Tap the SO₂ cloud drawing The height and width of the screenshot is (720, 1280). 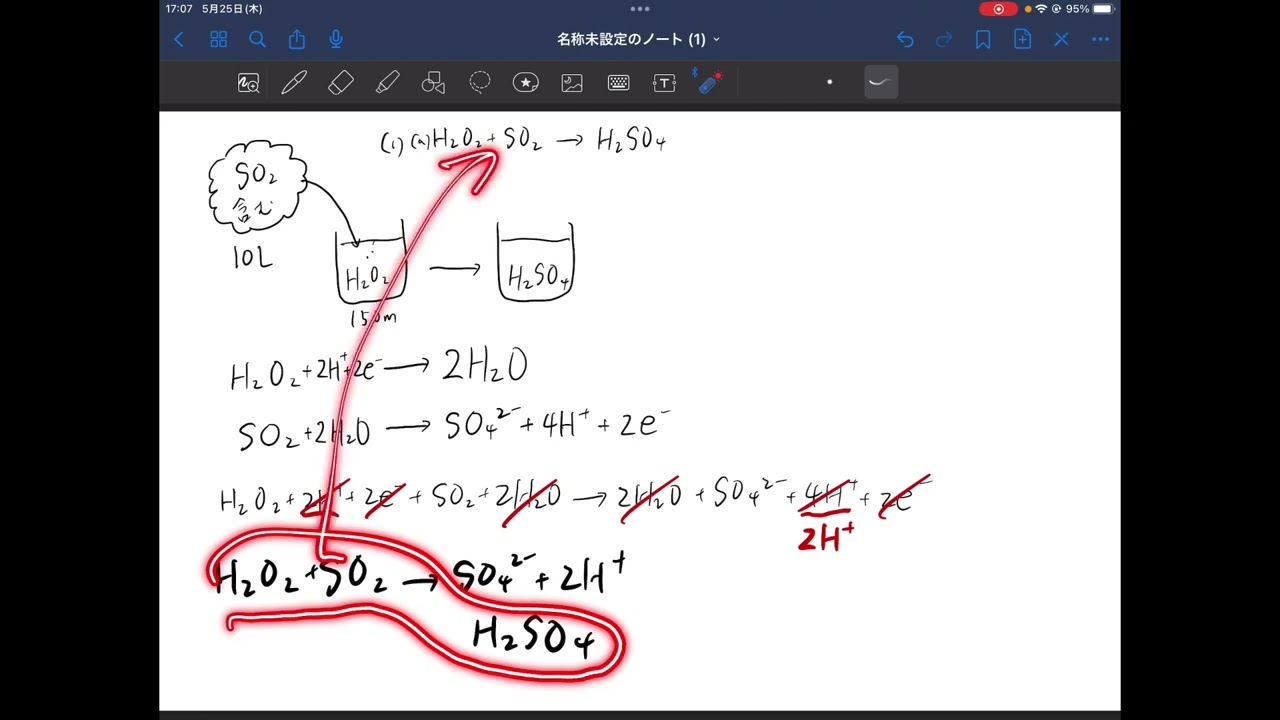click(256, 188)
